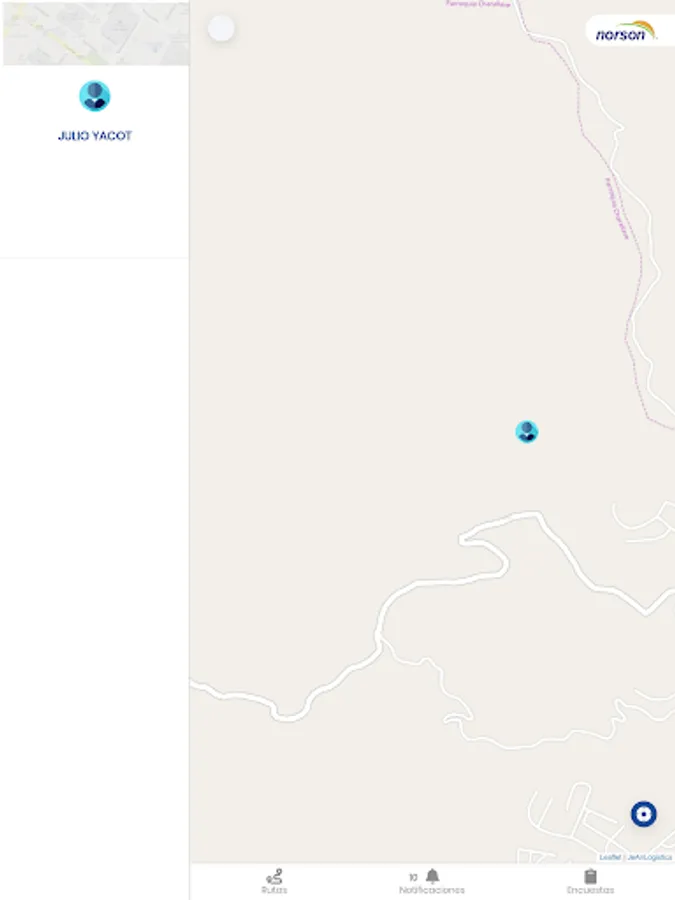Viewport: 675px width, 900px height.
Task: Tap the round white menu button
Action: pos(221,28)
